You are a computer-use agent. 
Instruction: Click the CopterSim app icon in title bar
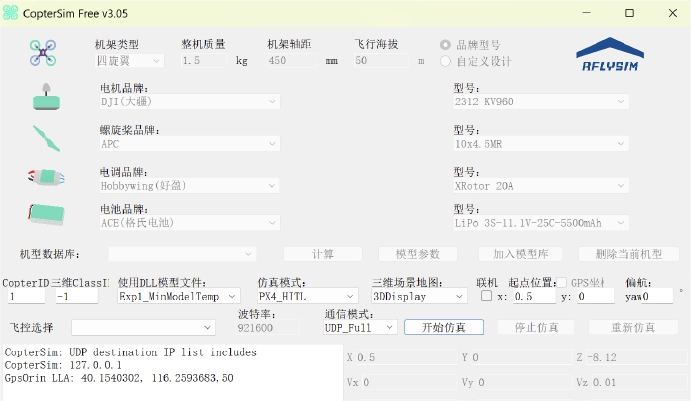coord(11,13)
